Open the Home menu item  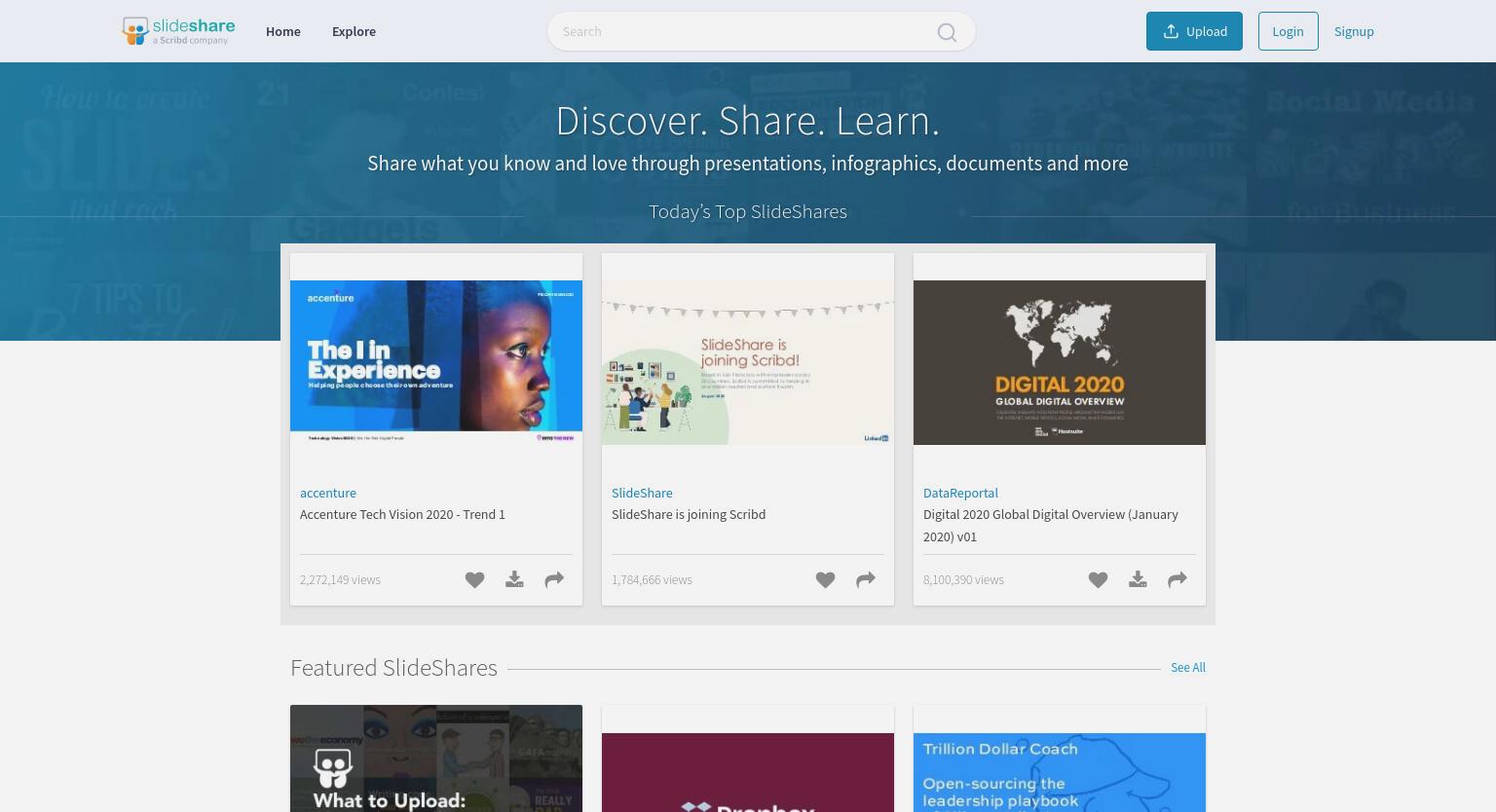coord(283,31)
